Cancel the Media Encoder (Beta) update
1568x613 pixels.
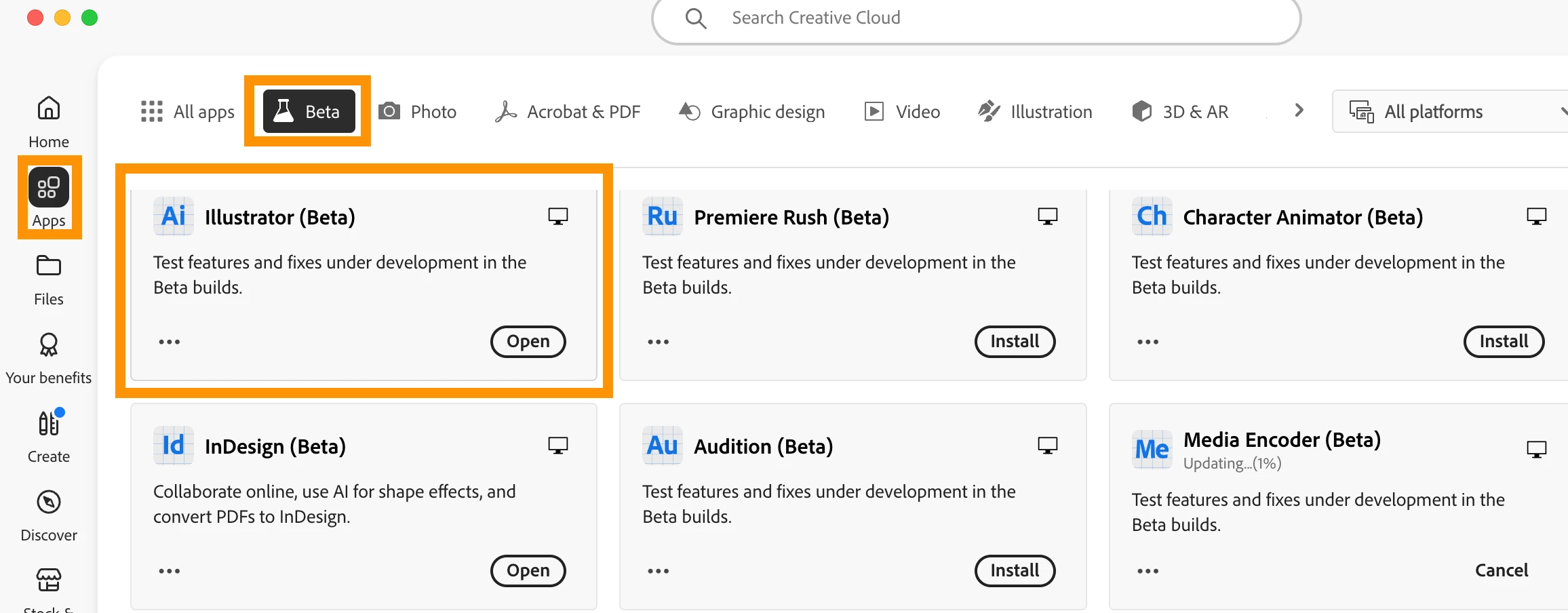[x=1502, y=571]
